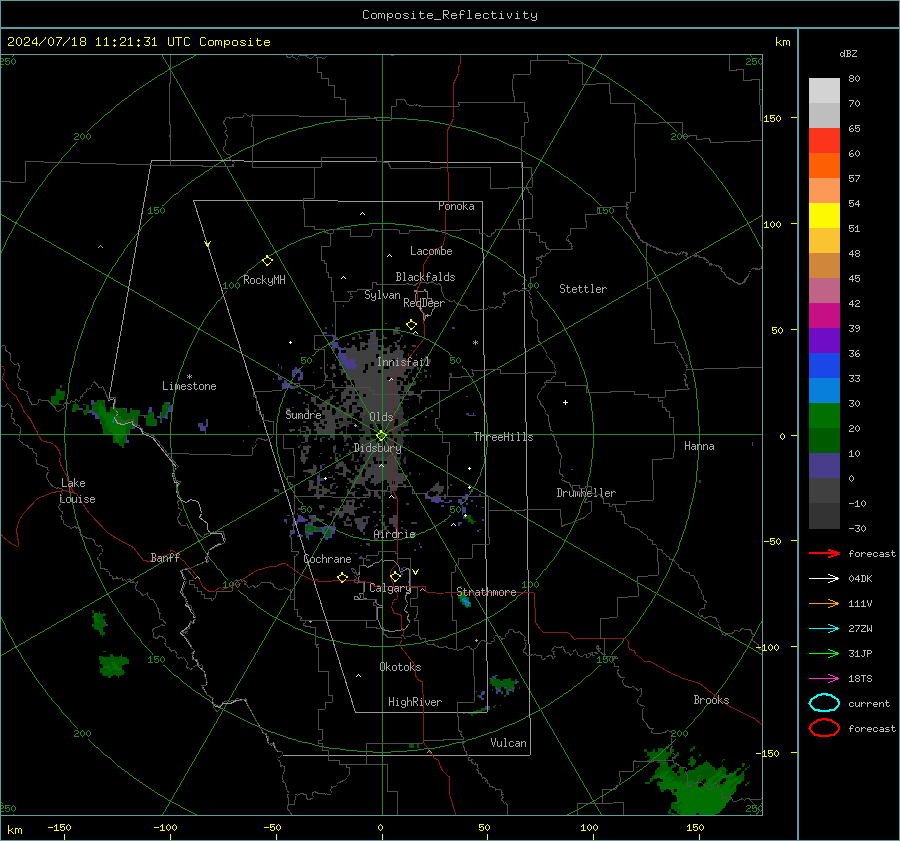Click the yellow diamond marker near RockyMH
Viewport: 900px width, 841px height.
(267, 261)
